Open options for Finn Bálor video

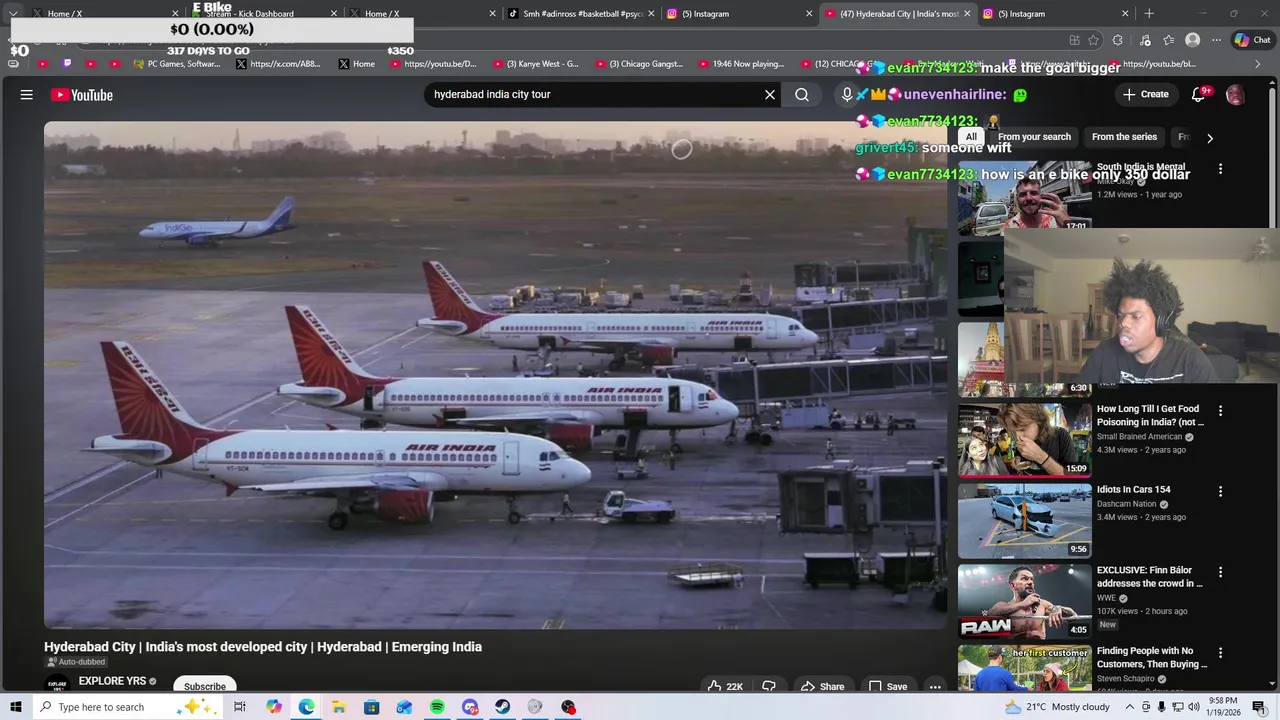pos(1220,572)
